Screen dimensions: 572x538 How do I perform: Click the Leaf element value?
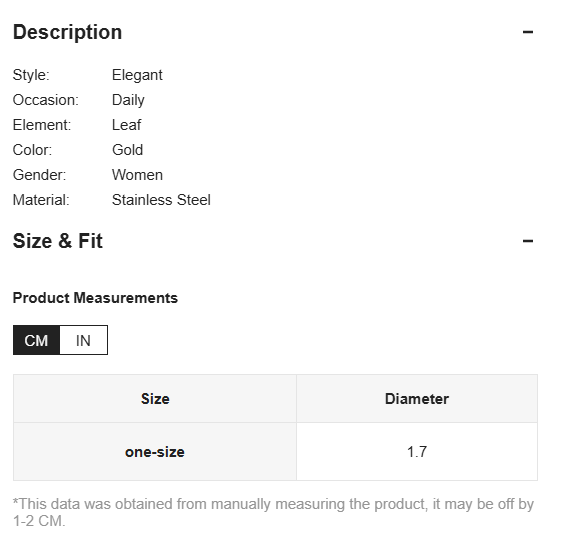click(126, 125)
